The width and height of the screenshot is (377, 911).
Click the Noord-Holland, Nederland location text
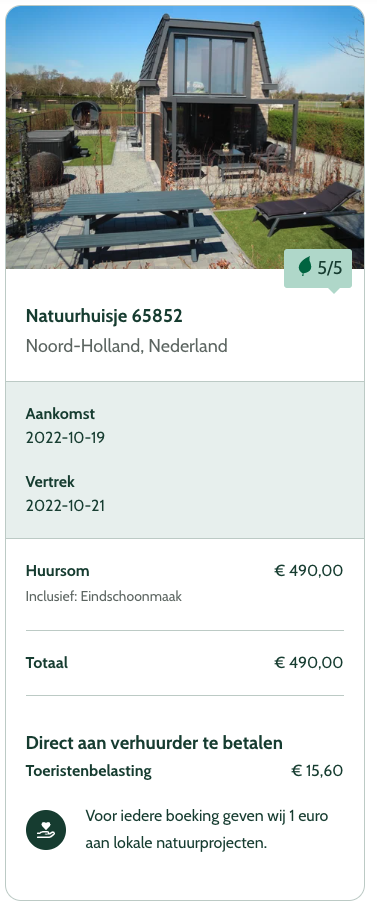127,346
